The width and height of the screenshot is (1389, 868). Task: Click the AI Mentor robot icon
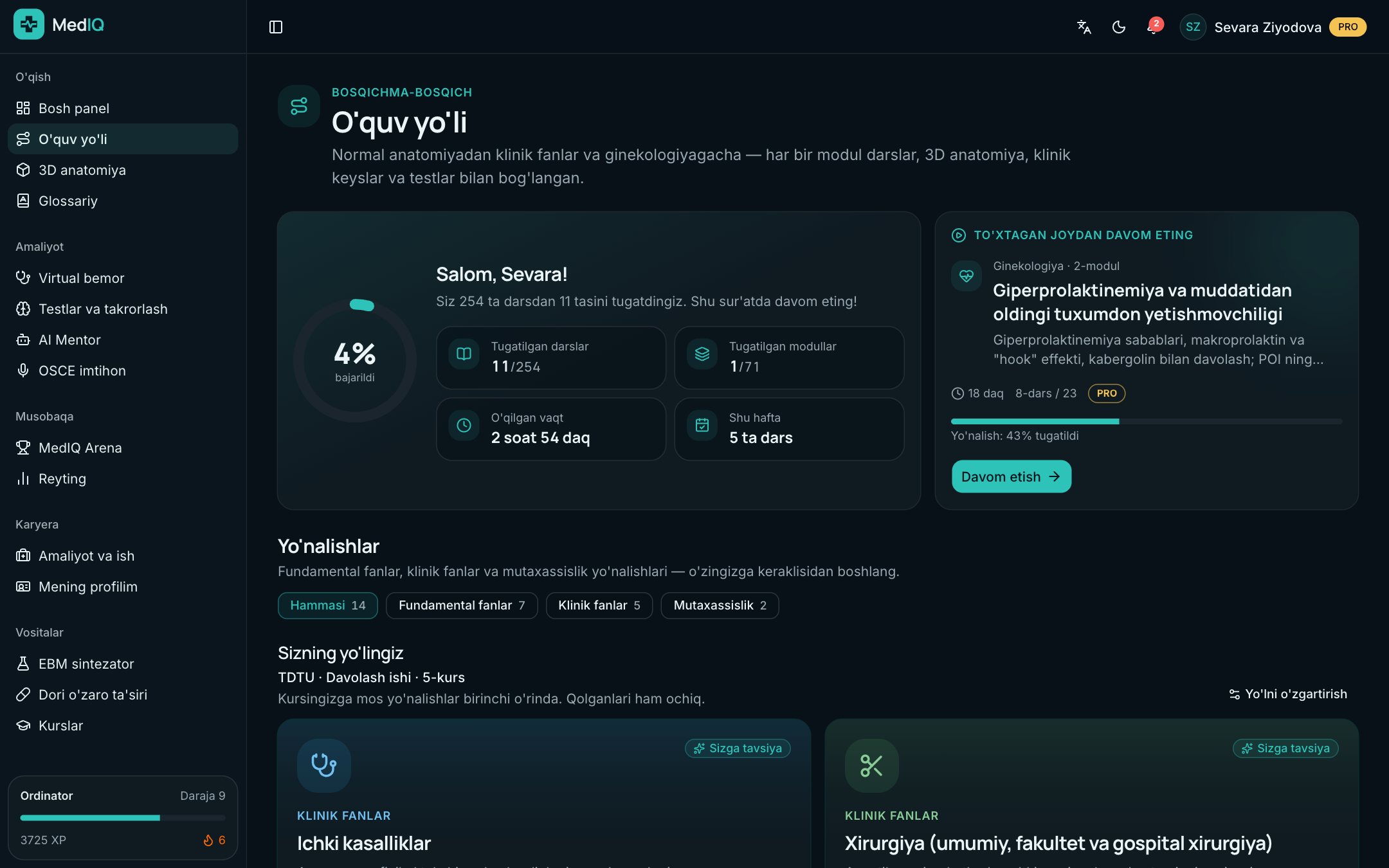coord(23,339)
